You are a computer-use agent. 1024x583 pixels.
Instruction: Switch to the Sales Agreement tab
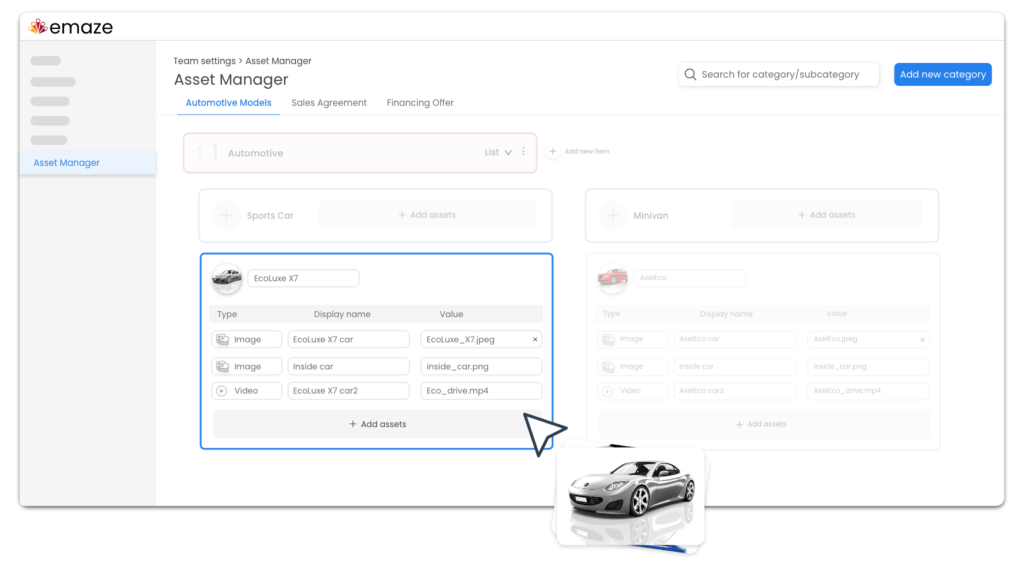(x=329, y=103)
